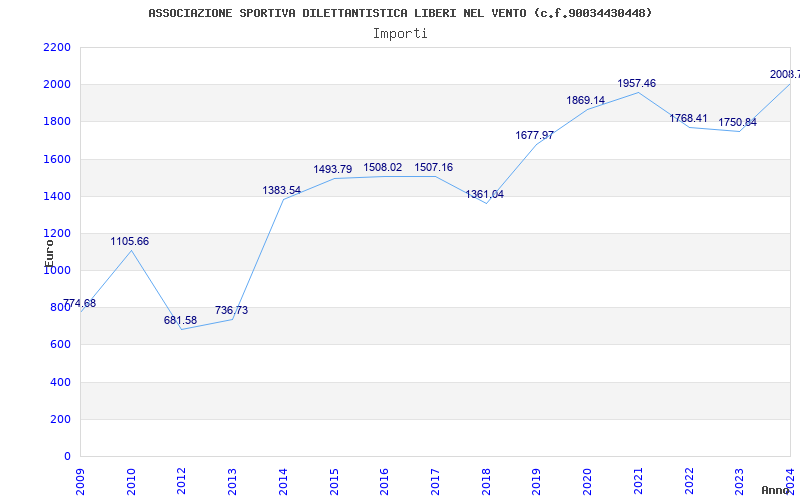The height and width of the screenshot is (500, 800).
Task: Select the x-axis year 2012
Action: [182, 481]
